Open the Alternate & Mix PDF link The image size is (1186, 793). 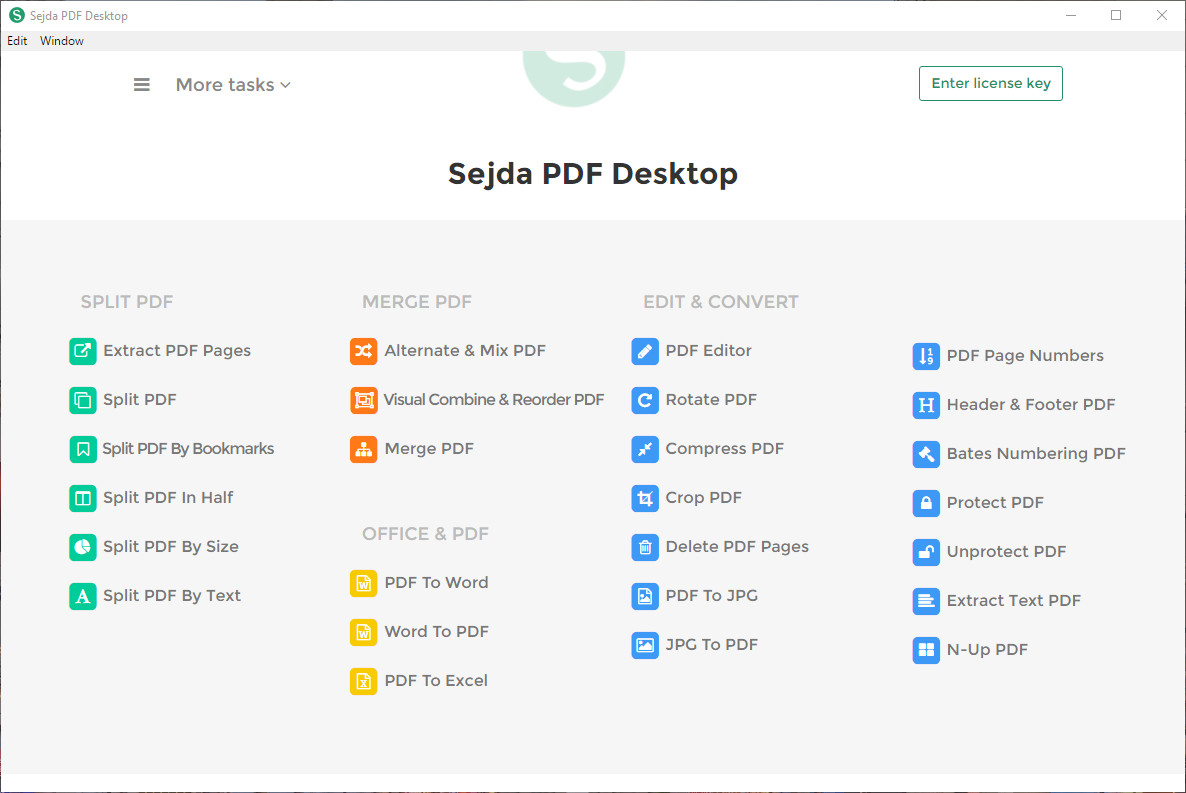pos(465,351)
